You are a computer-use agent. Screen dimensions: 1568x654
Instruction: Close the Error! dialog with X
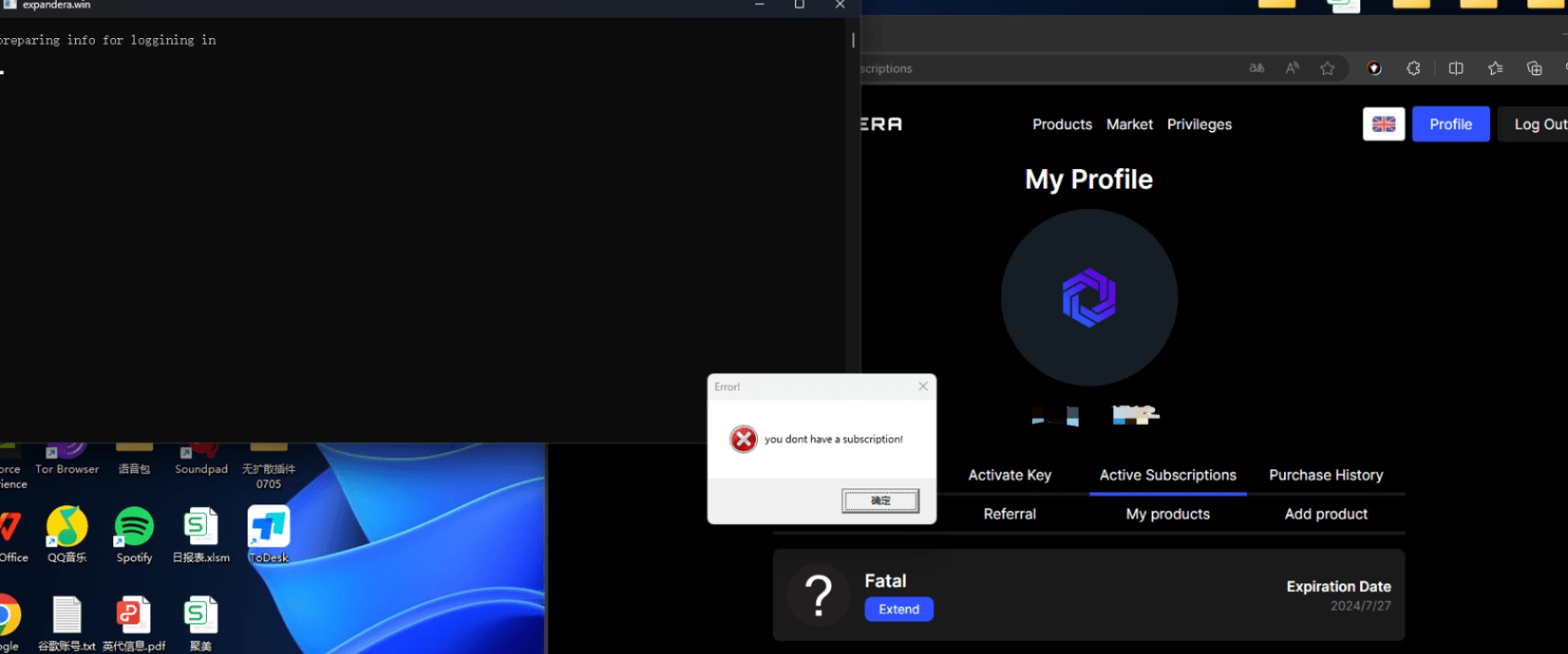(x=922, y=387)
